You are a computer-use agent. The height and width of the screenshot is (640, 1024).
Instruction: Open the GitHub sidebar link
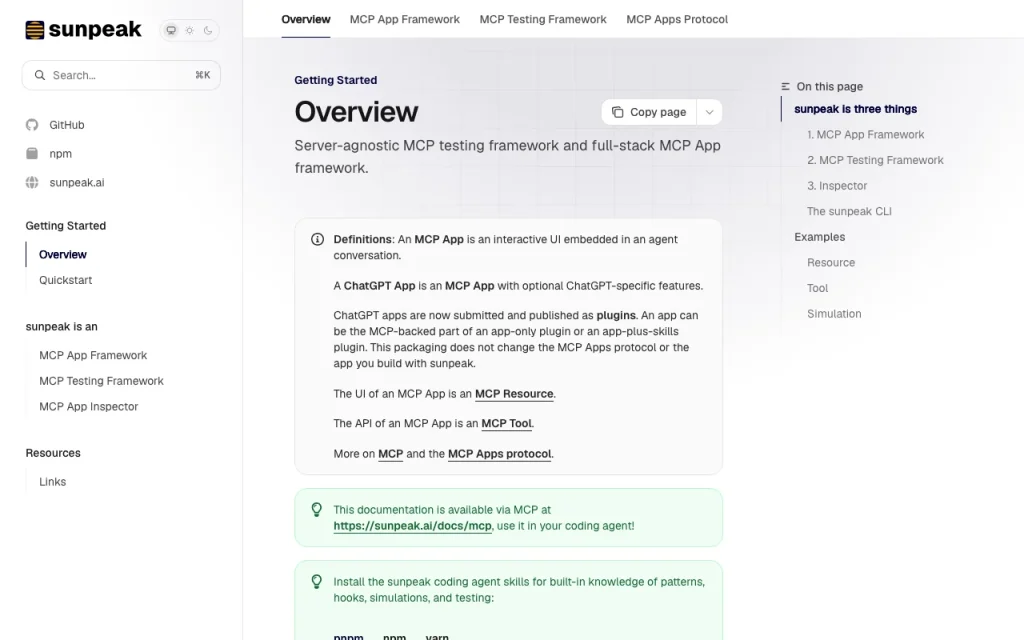[x=67, y=125]
